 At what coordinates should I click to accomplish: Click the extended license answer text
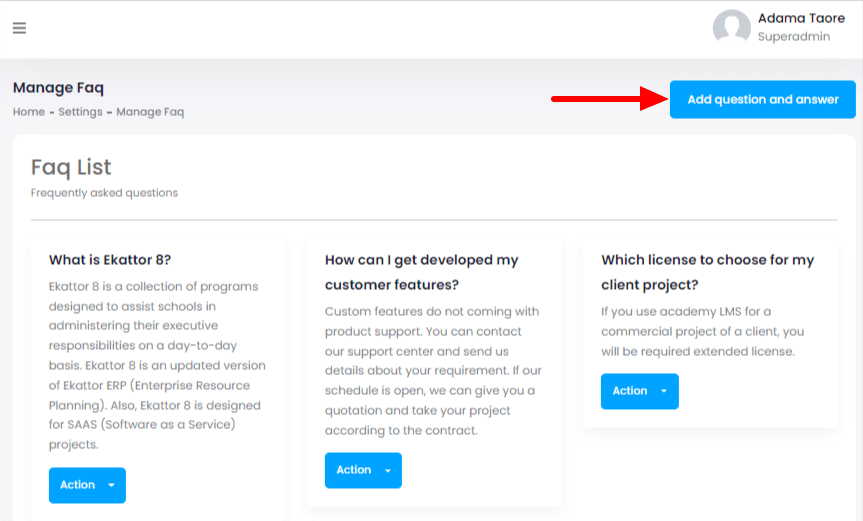[702, 331]
